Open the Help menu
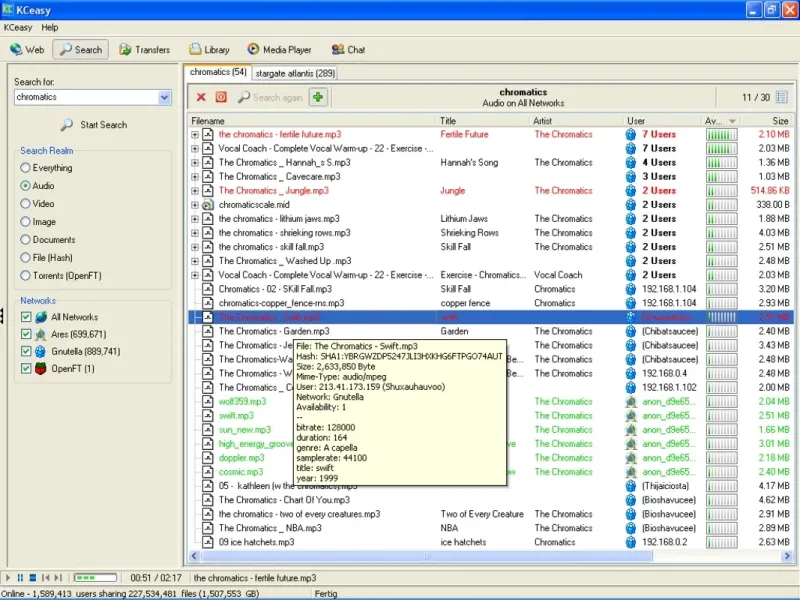Image resolution: width=800 pixels, height=600 pixels. pos(49,27)
